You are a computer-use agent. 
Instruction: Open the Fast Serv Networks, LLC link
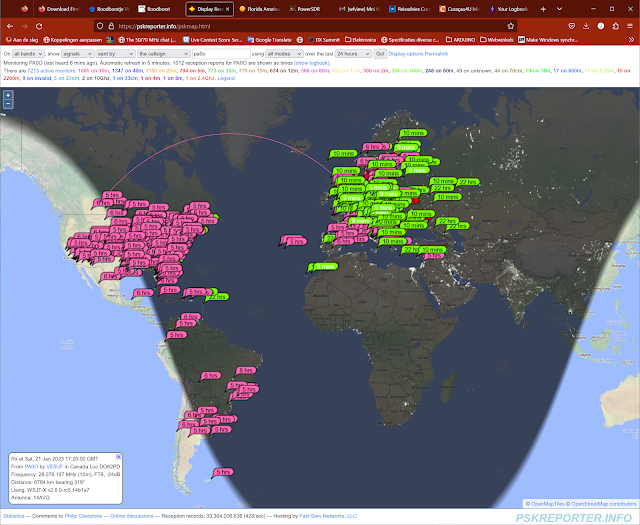328,516
